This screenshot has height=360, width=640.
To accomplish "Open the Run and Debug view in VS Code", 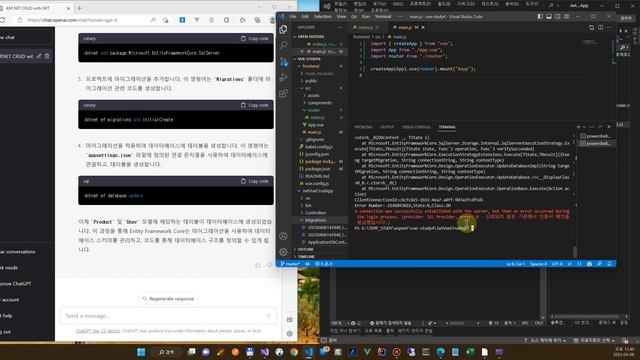I will tap(283, 78).
